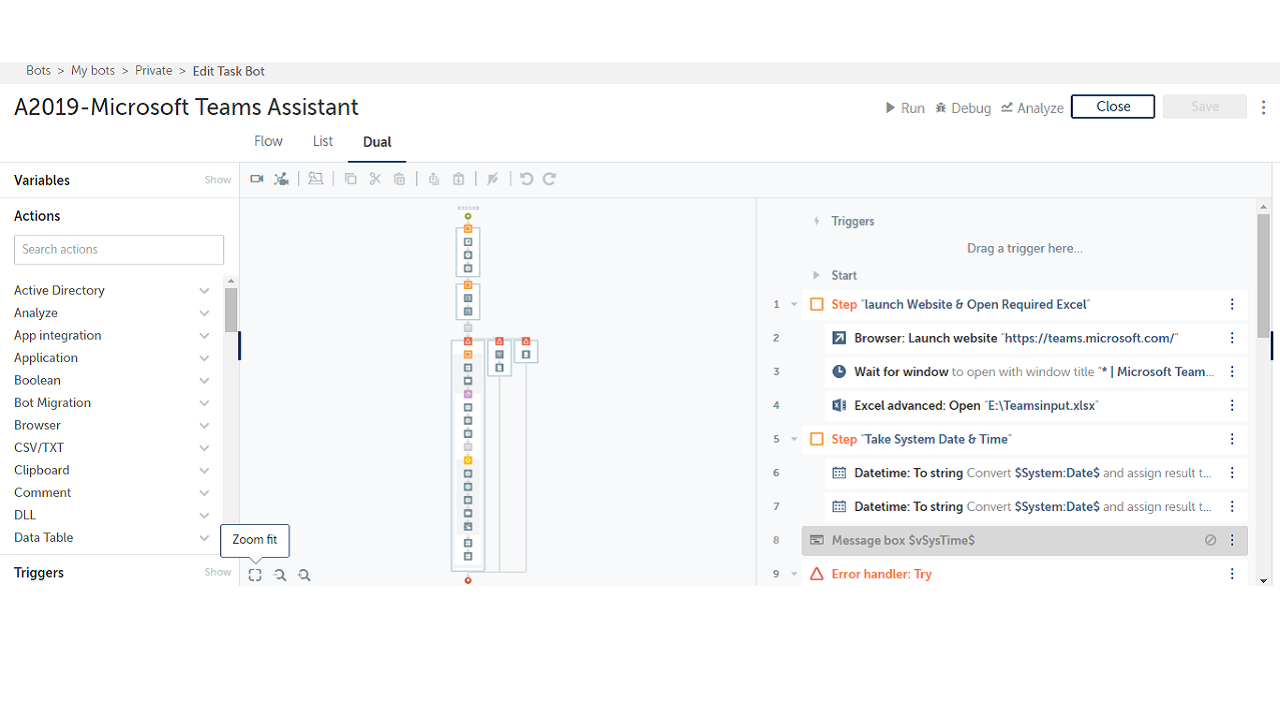Screen dimensions: 1280x720
Task: Switch to the Flow view tab
Action: [x=268, y=141]
